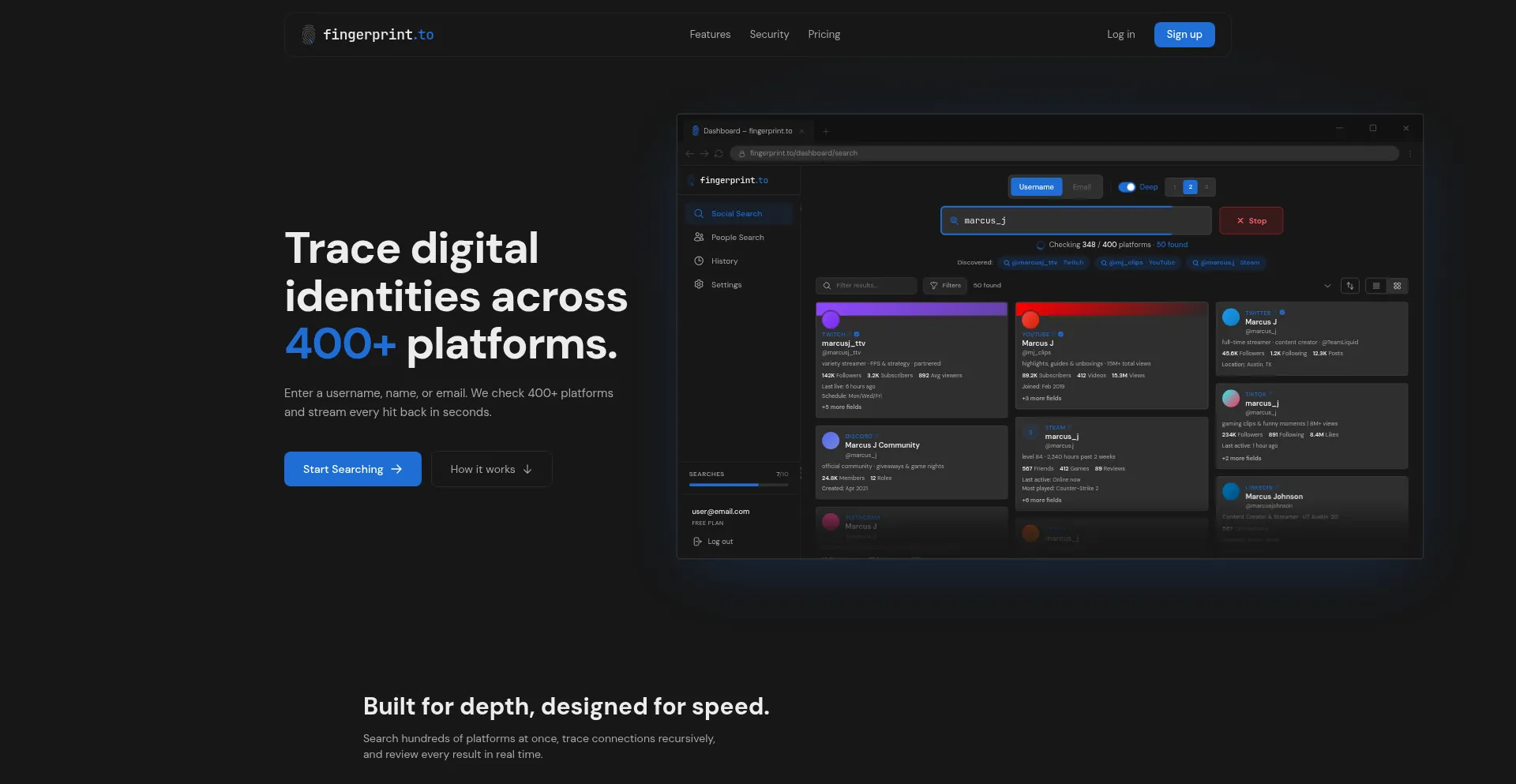Click the Log out icon in sidebar
1516x784 pixels.
(x=697, y=542)
